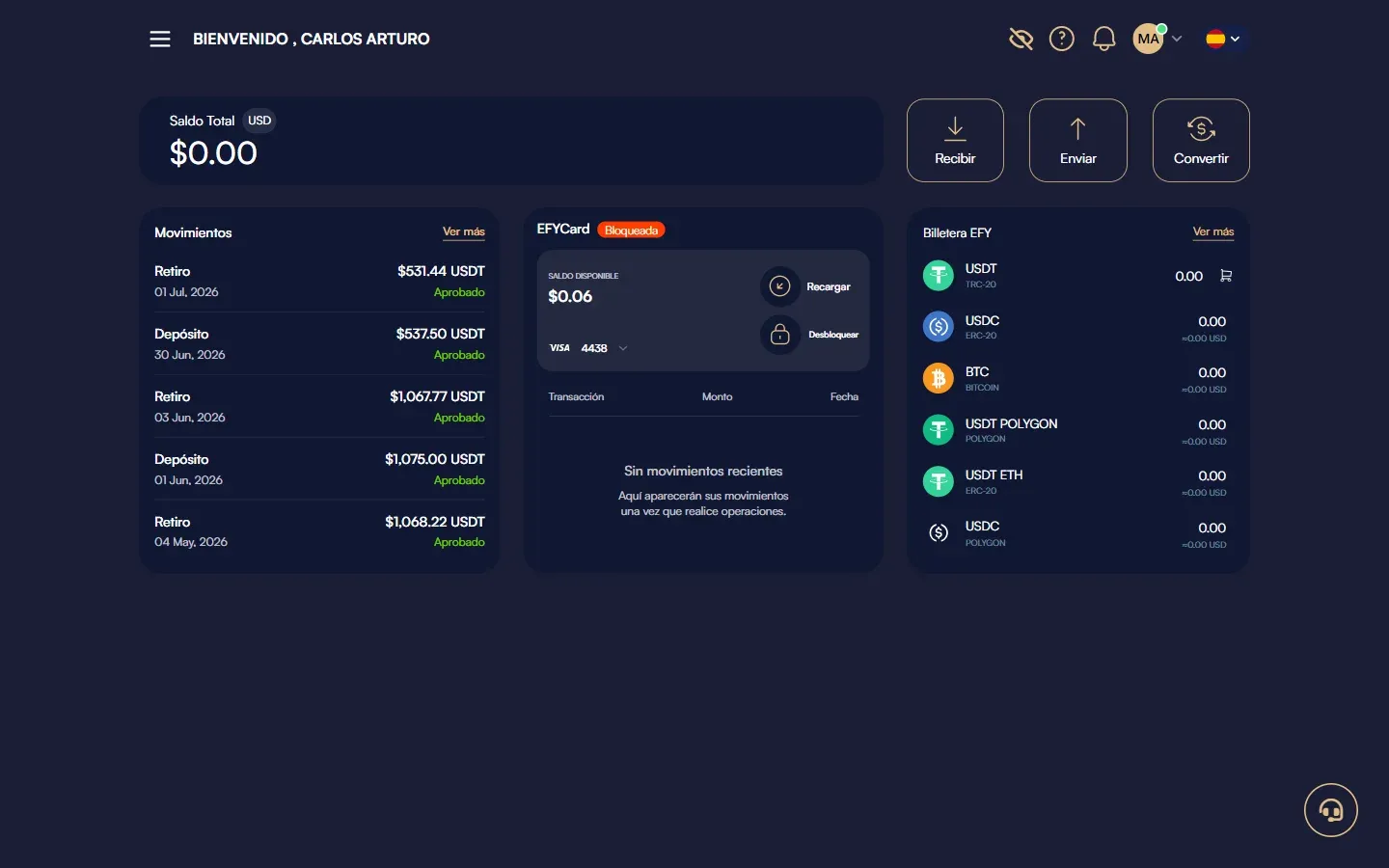Open the hamburger navigation menu
Image resolution: width=1389 pixels, height=868 pixels.
pos(160,39)
